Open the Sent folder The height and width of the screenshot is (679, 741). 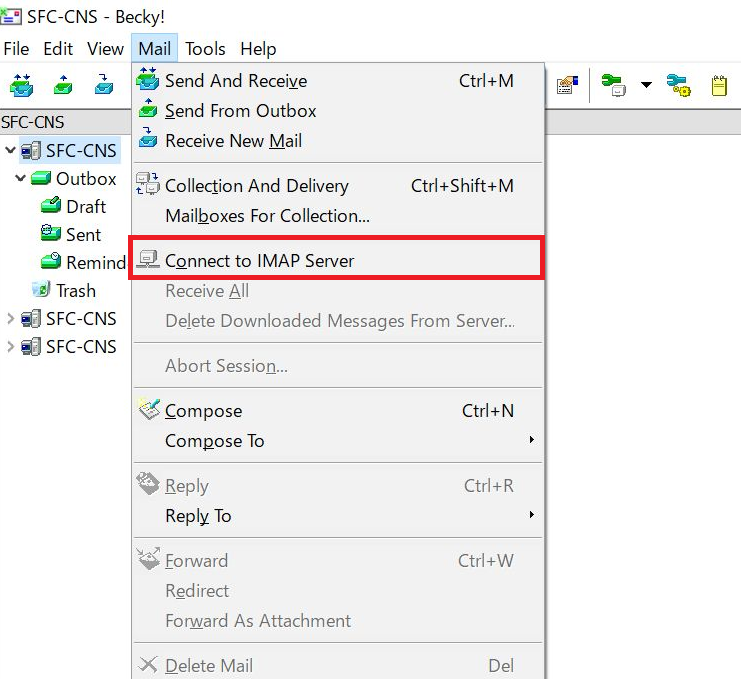coord(83,235)
